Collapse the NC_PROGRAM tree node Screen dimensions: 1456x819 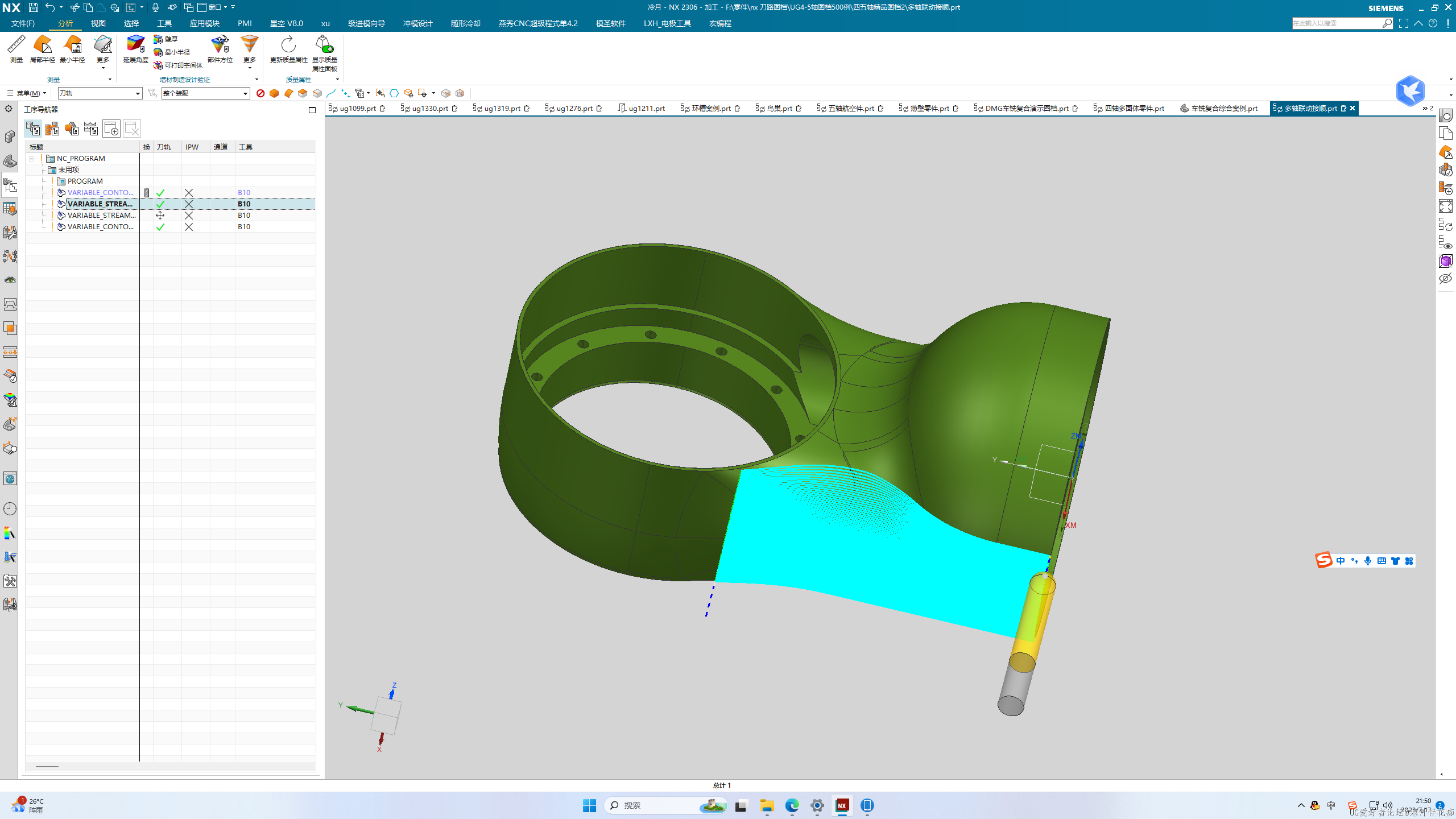pyautogui.click(x=32, y=159)
